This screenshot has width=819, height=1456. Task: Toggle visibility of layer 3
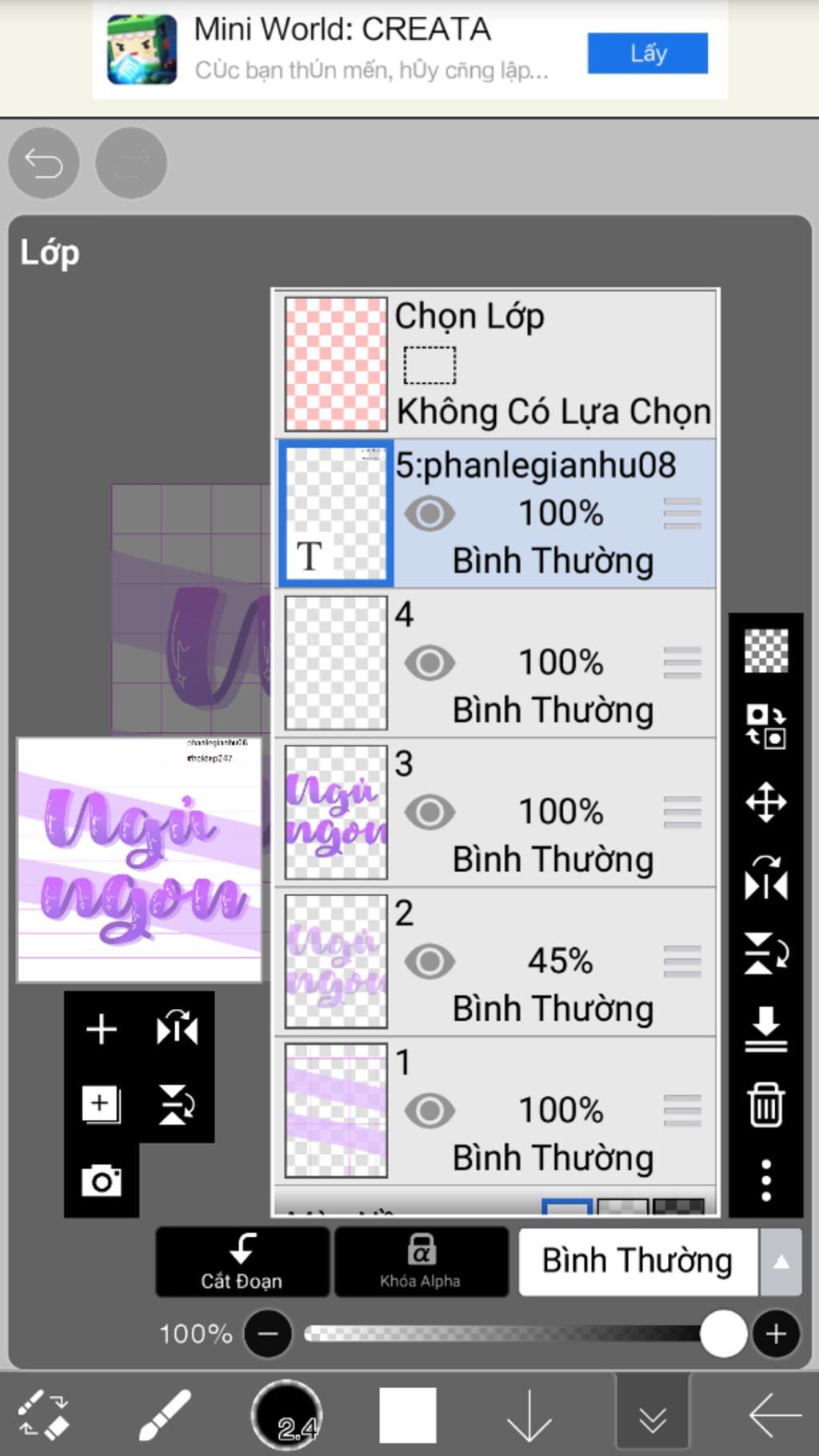(429, 812)
